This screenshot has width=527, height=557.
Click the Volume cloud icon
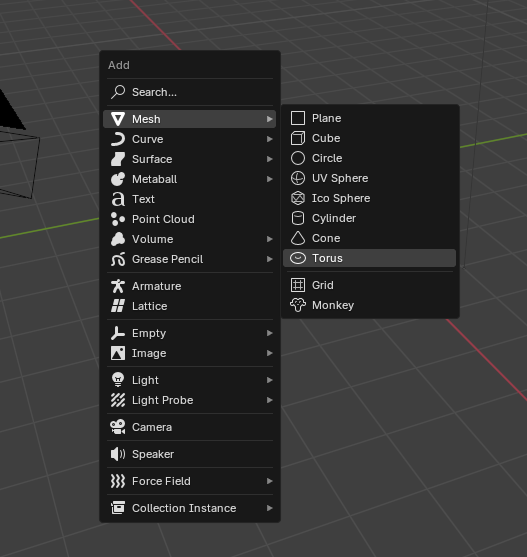point(118,239)
